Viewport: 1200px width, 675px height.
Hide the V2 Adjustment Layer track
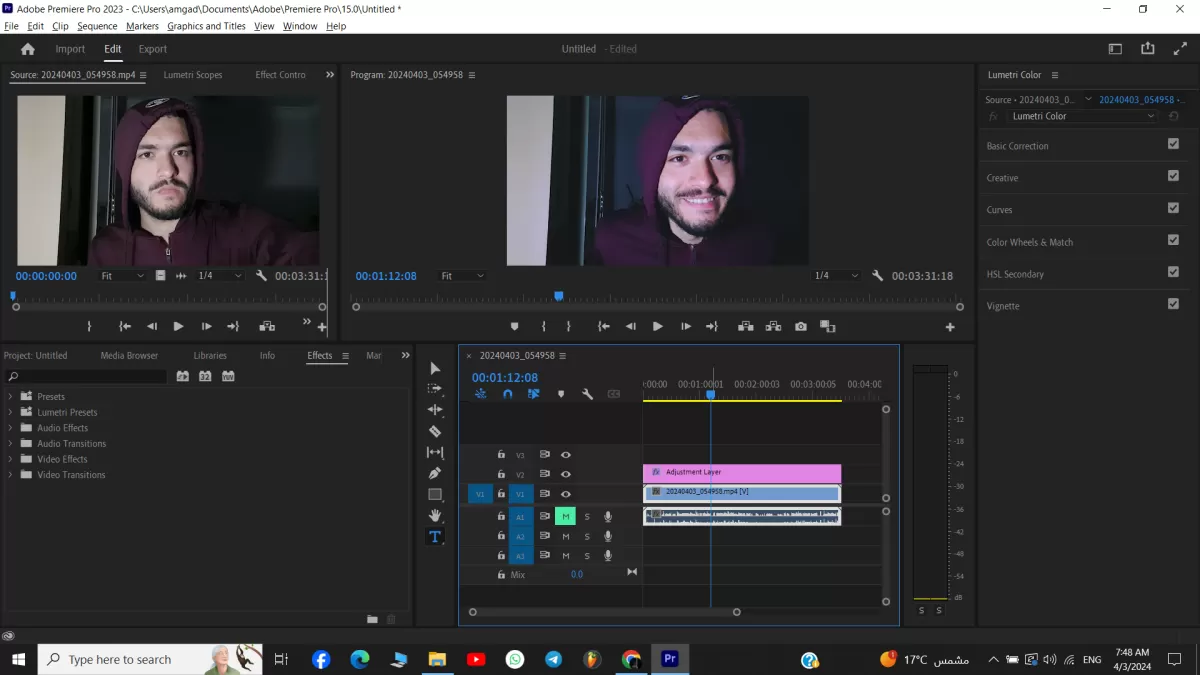pos(566,474)
